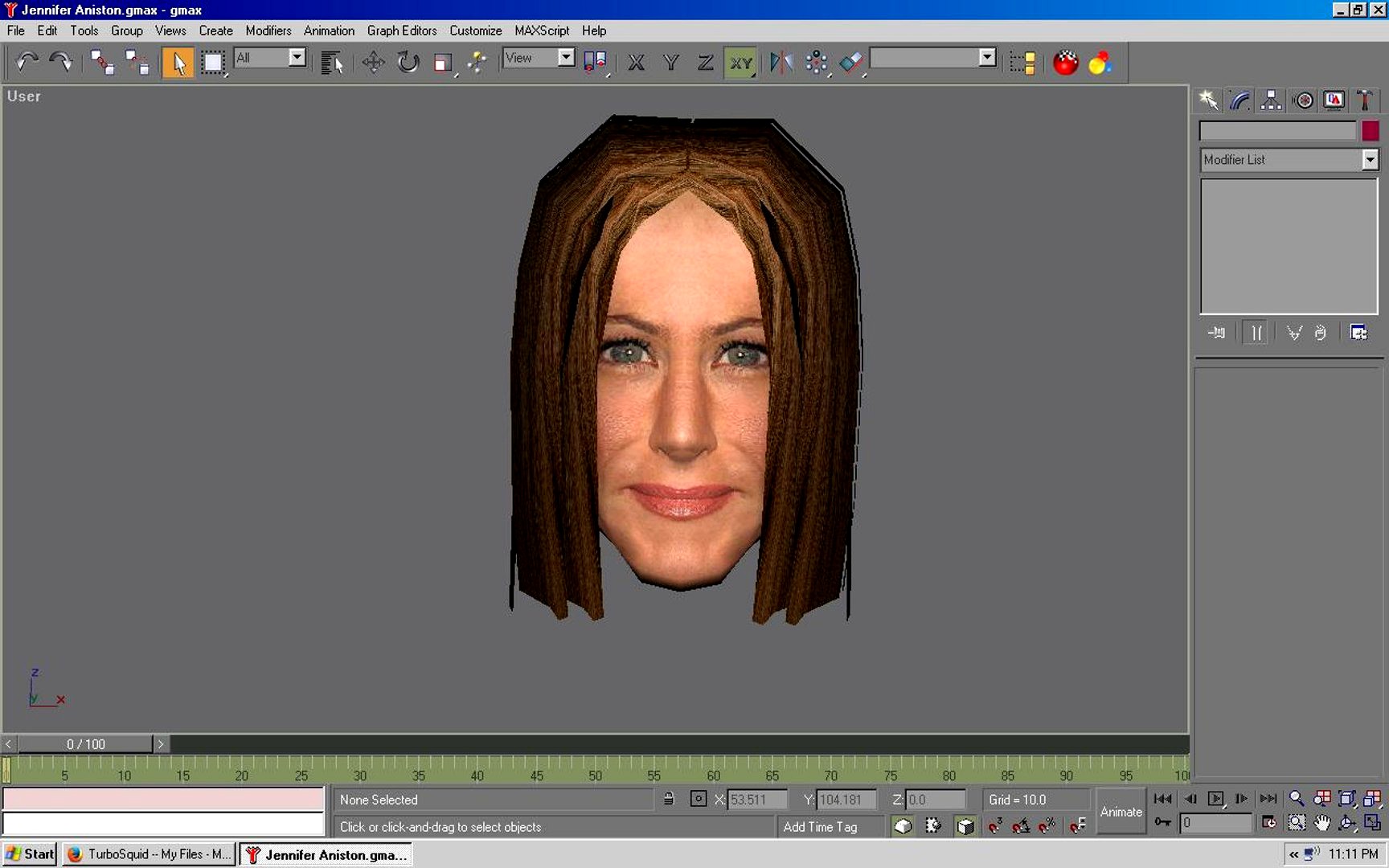Toggle the Spinner Snap magnet
Screen dimensions: 1389x868
pos(1078,825)
